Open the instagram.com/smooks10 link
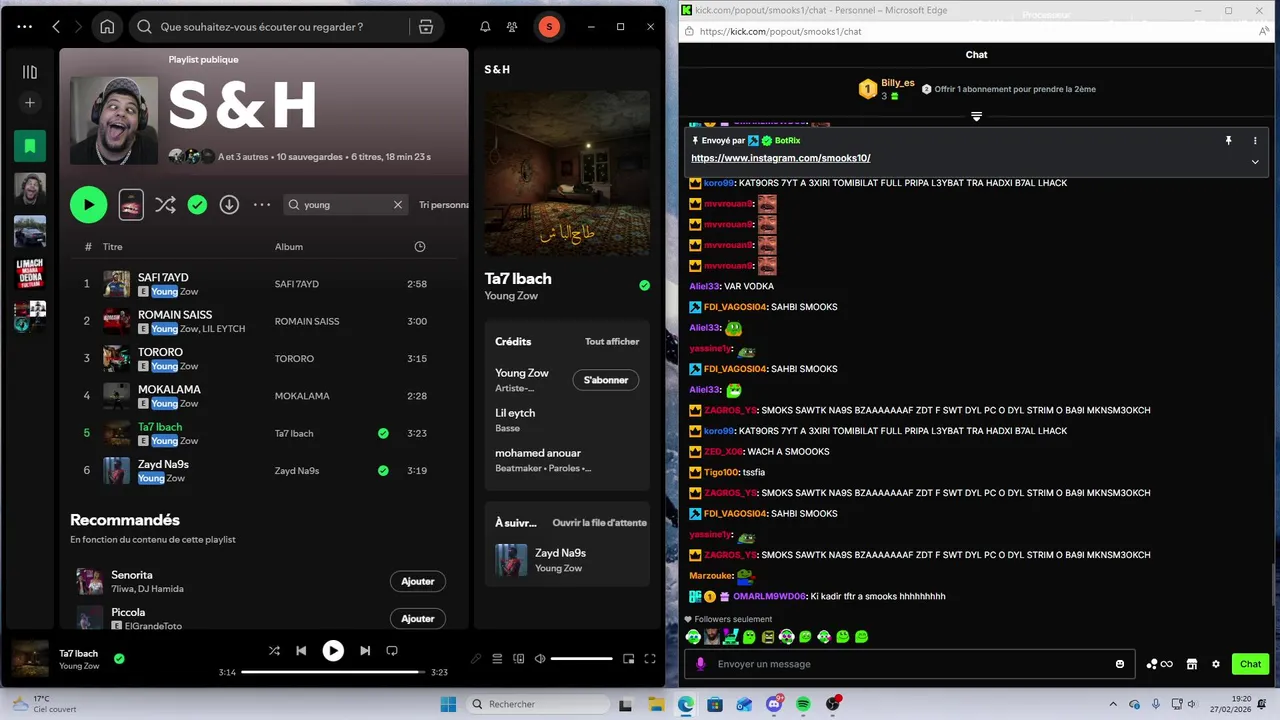The height and width of the screenshot is (720, 1280). coord(781,158)
